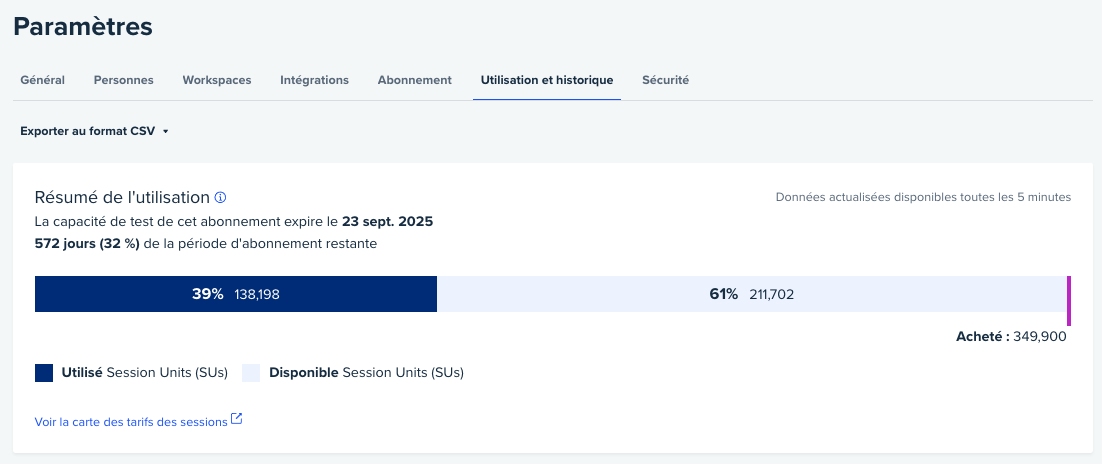Open the Général settings tab
This screenshot has width=1102, height=464.
tap(42, 80)
